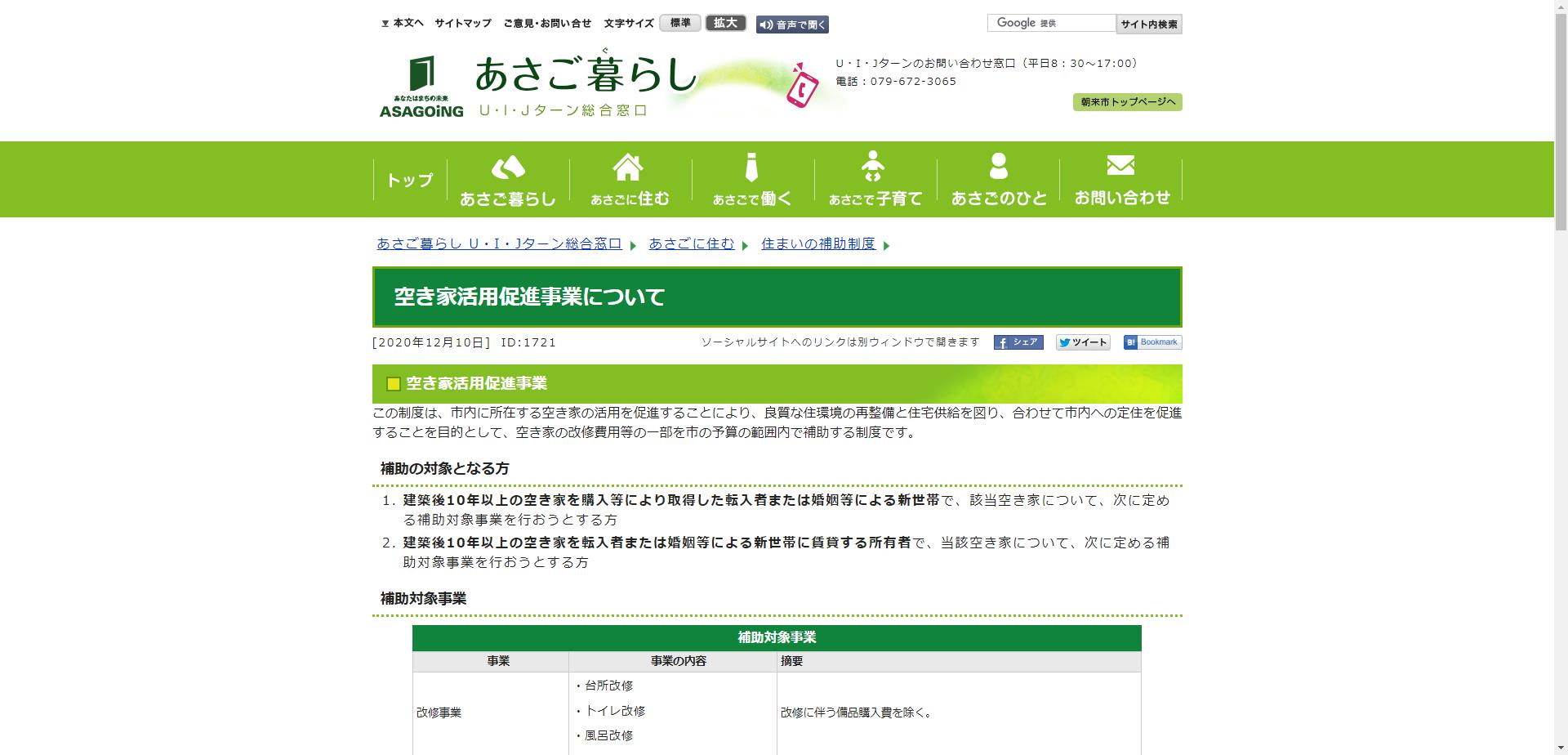Click the pink smartphone illustration in the header
Screen dimensions: 1568x755
click(x=802, y=86)
